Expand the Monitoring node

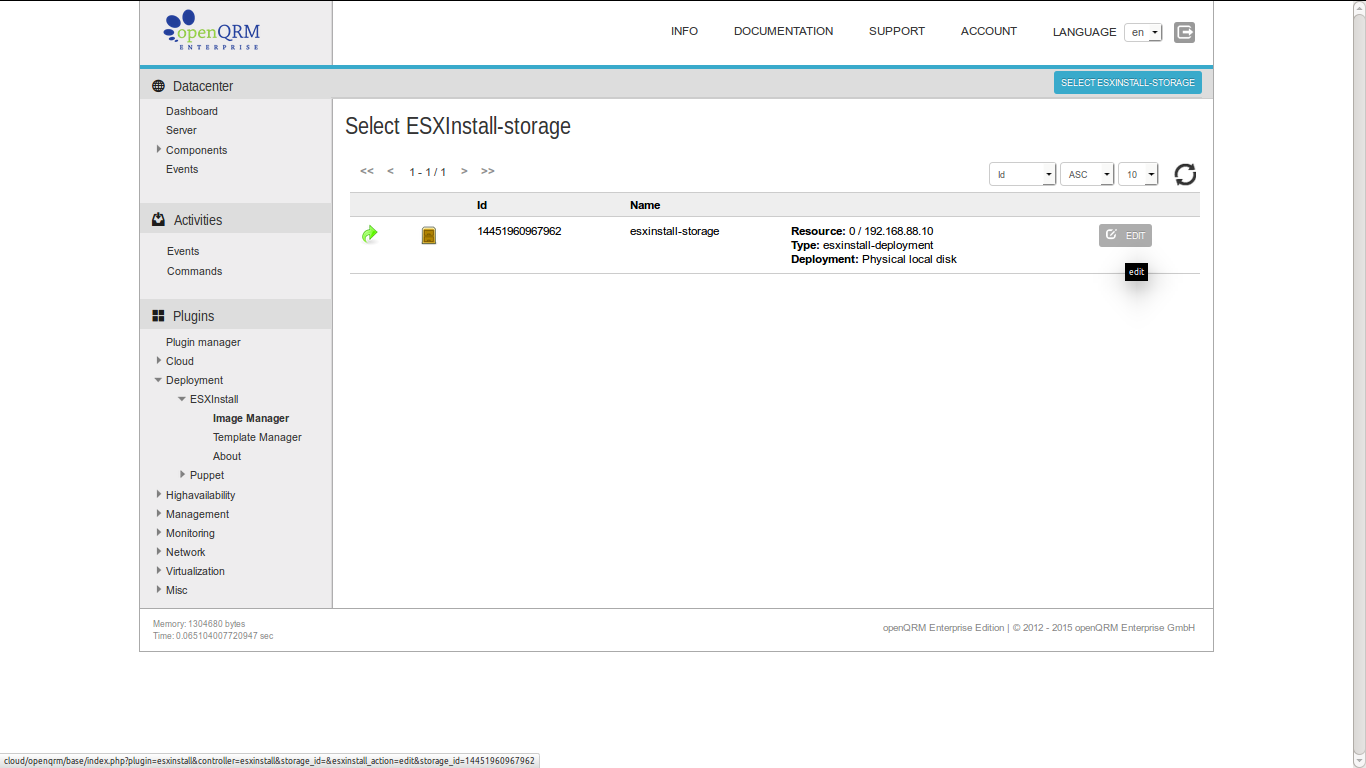159,532
